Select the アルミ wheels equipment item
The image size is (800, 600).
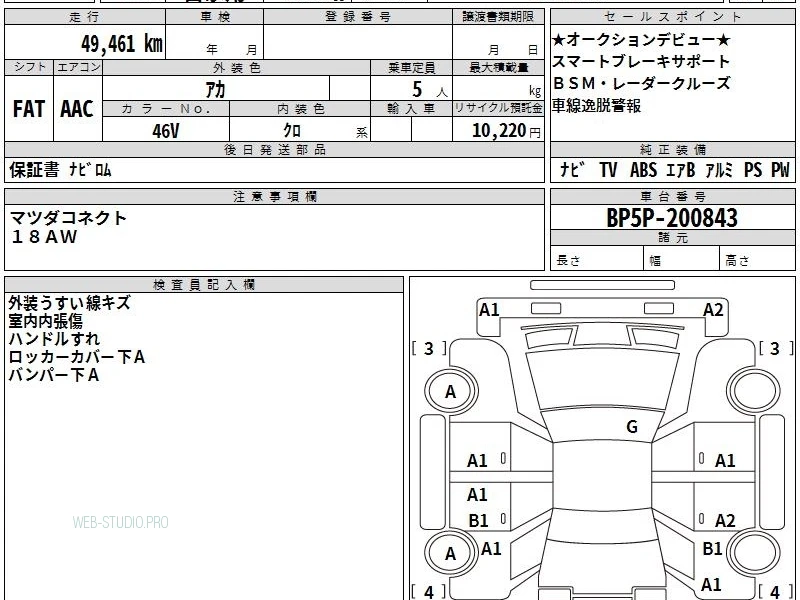719,170
